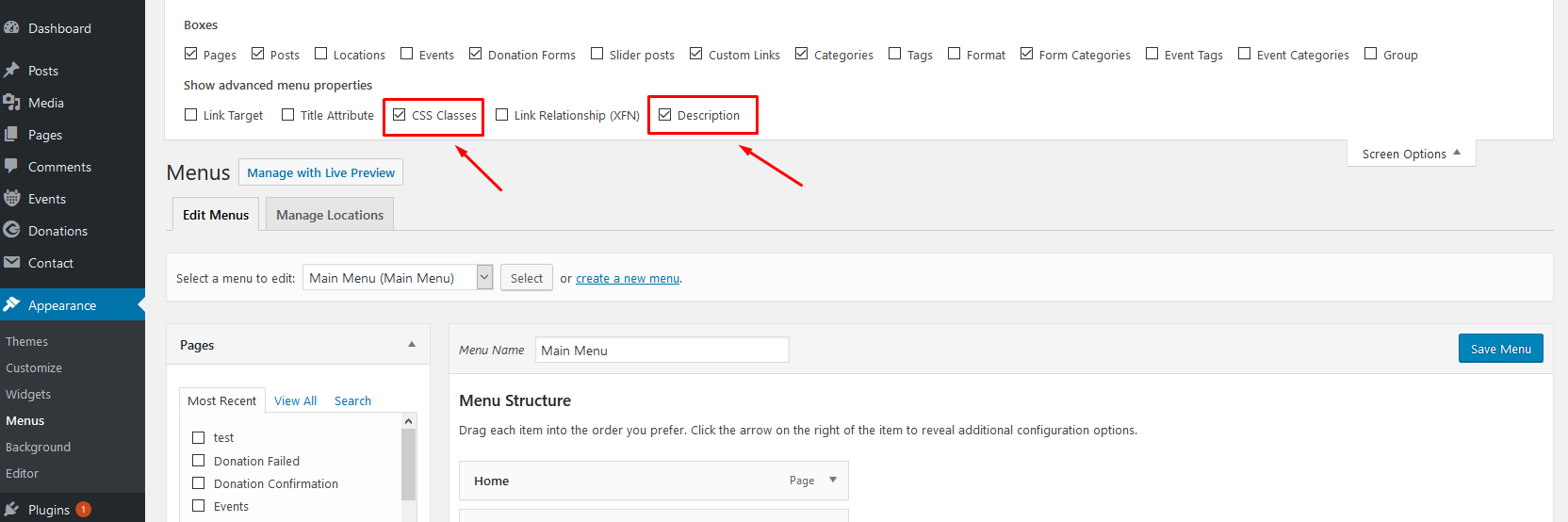
Task: Click the create a new menu link
Action: point(627,279)
